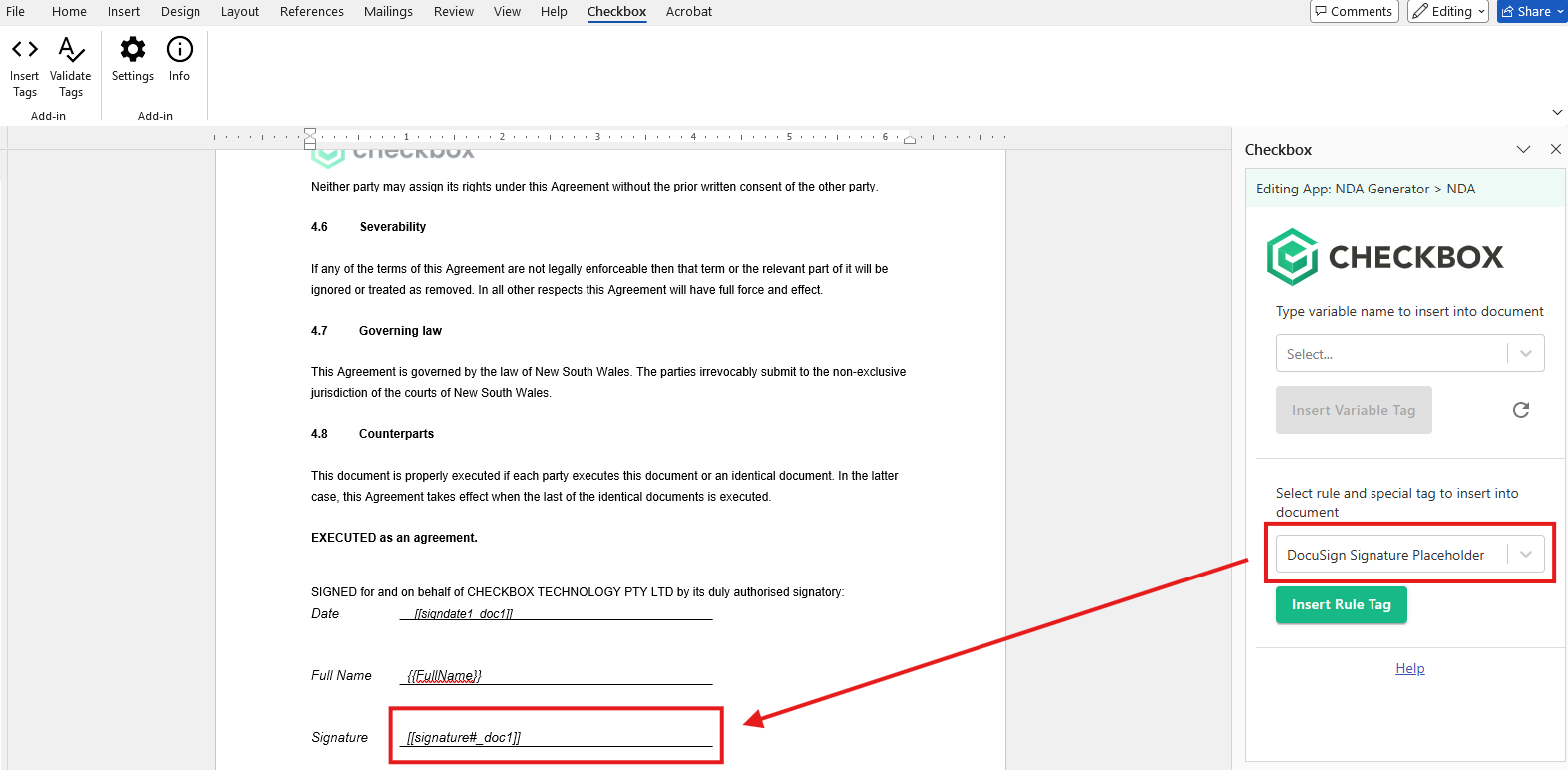This screenshot has height=770, width=1568.
Task: Click the {{FullName}} tag in document
Action: click(x=445, y=676)
